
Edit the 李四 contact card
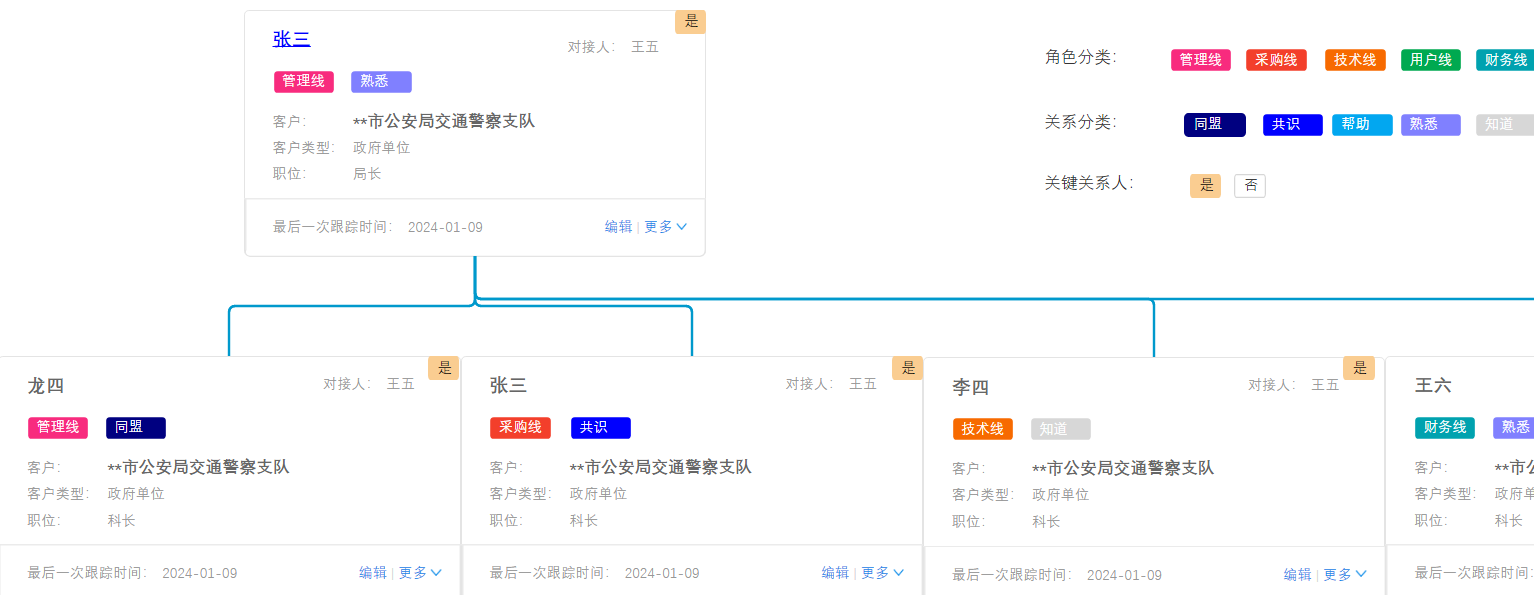[x=1298, y=575]
